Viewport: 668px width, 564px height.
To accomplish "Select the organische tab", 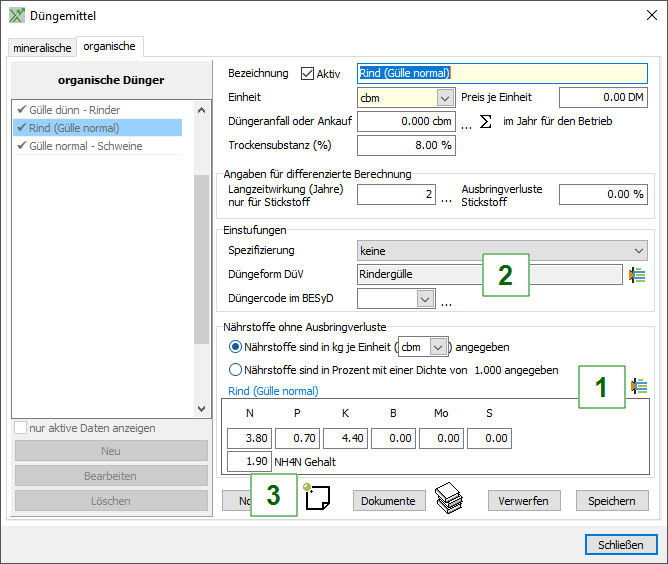I will [x=112, y=46].
